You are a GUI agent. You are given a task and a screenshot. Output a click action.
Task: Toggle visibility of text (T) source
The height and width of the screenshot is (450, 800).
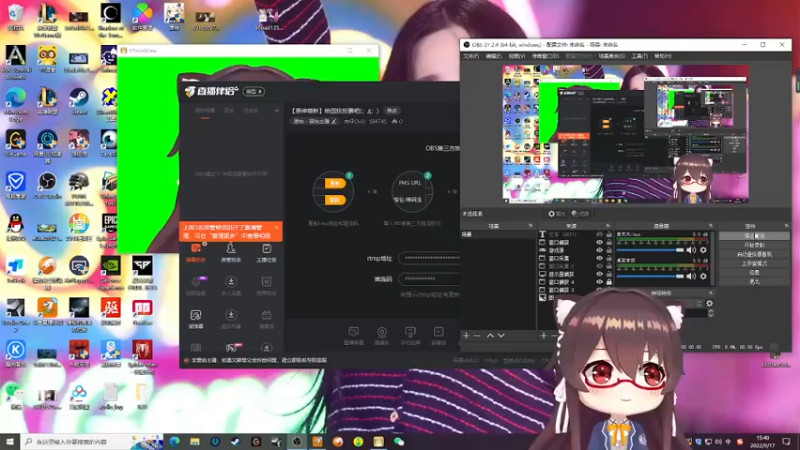pyautogui.click(x=599, y=234)
